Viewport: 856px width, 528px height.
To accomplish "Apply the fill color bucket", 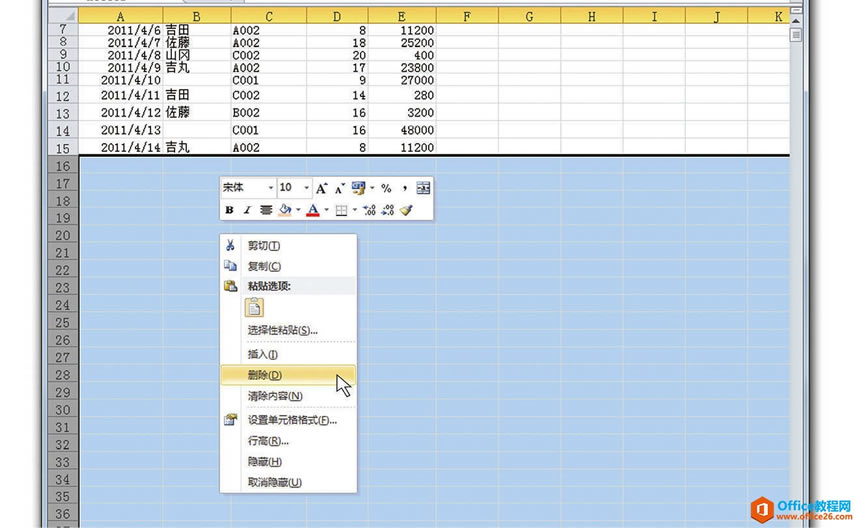I will 285,210.
